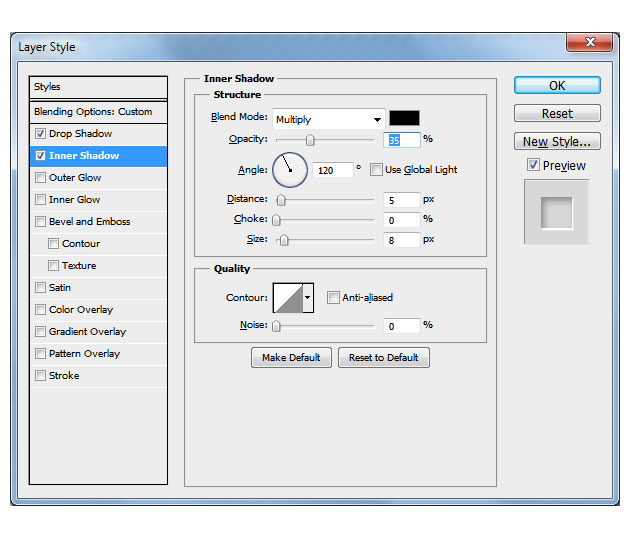Select the Styles entry in list
The image size is (630, 539).
pyautogui.click(x=98, y=87)
